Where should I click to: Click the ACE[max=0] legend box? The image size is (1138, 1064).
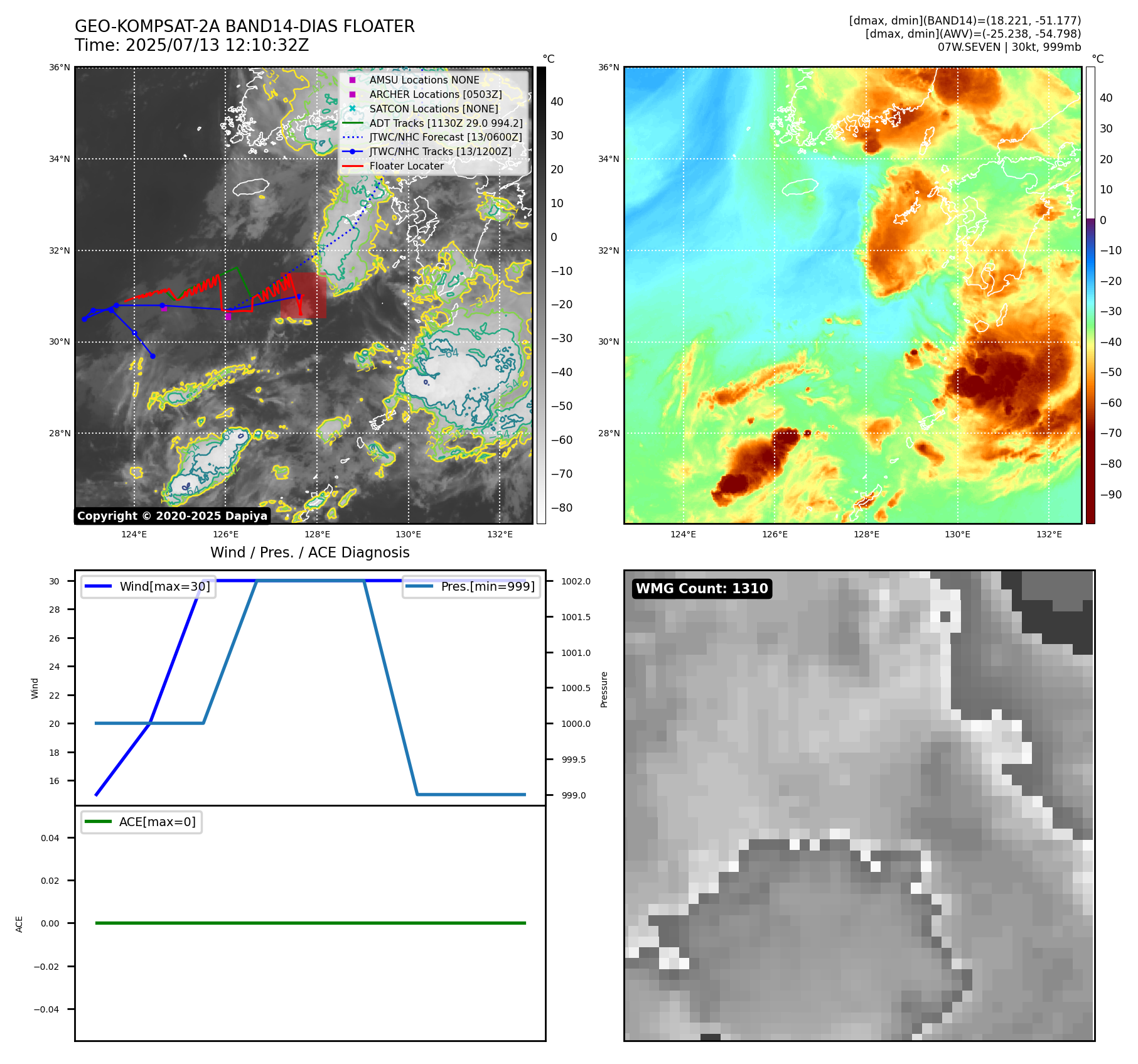tap(141, 822)
